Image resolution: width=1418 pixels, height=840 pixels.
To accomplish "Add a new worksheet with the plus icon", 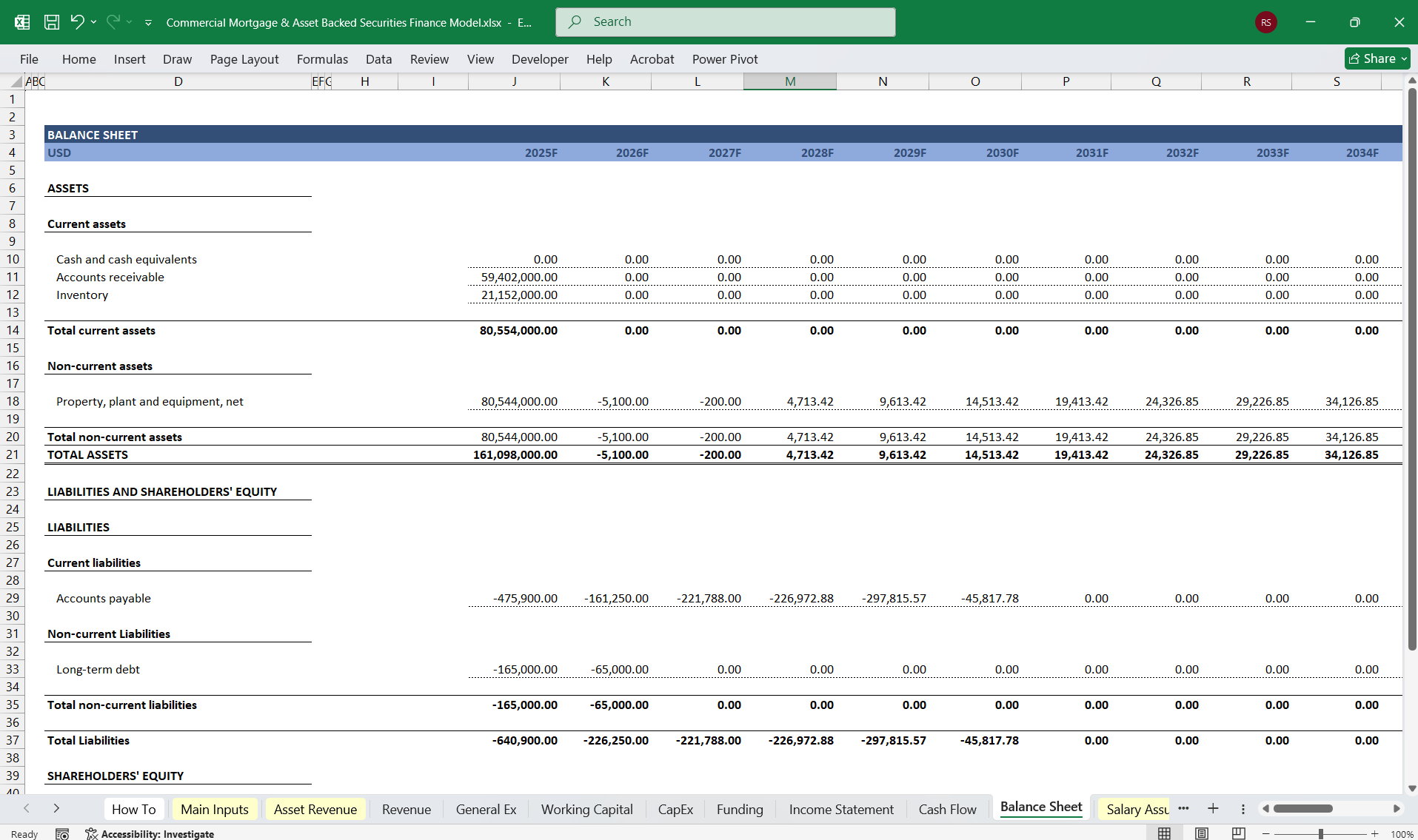I will coord(1213,808).
